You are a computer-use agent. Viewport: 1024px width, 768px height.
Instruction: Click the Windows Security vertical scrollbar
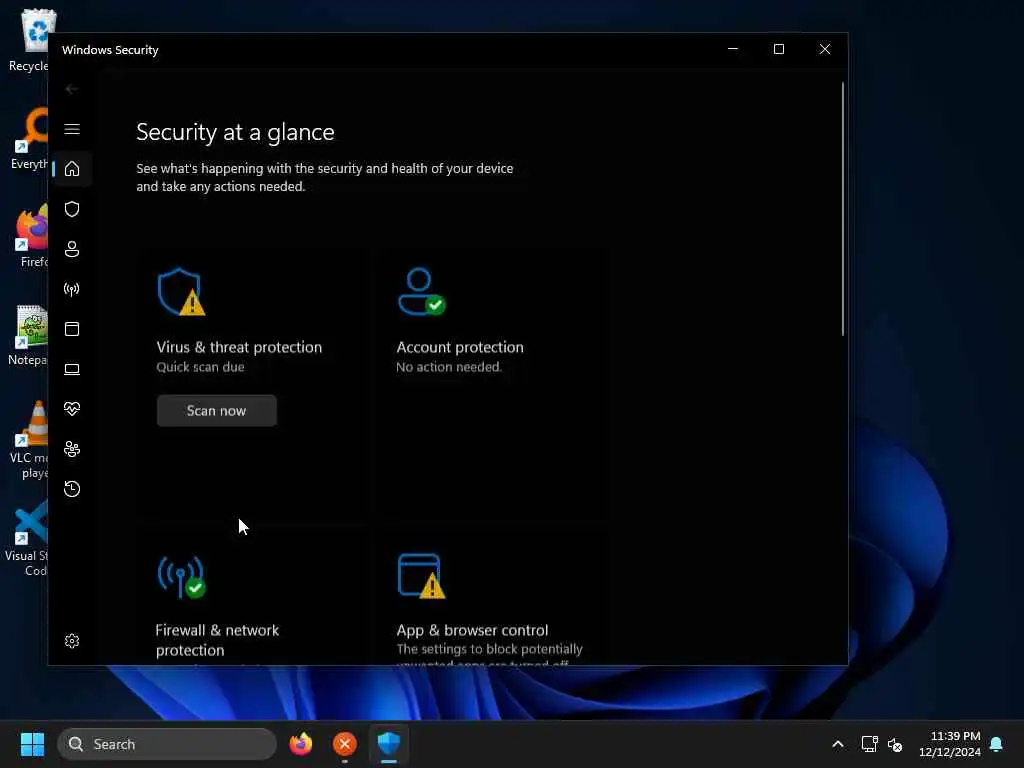[x=842, y=209]
